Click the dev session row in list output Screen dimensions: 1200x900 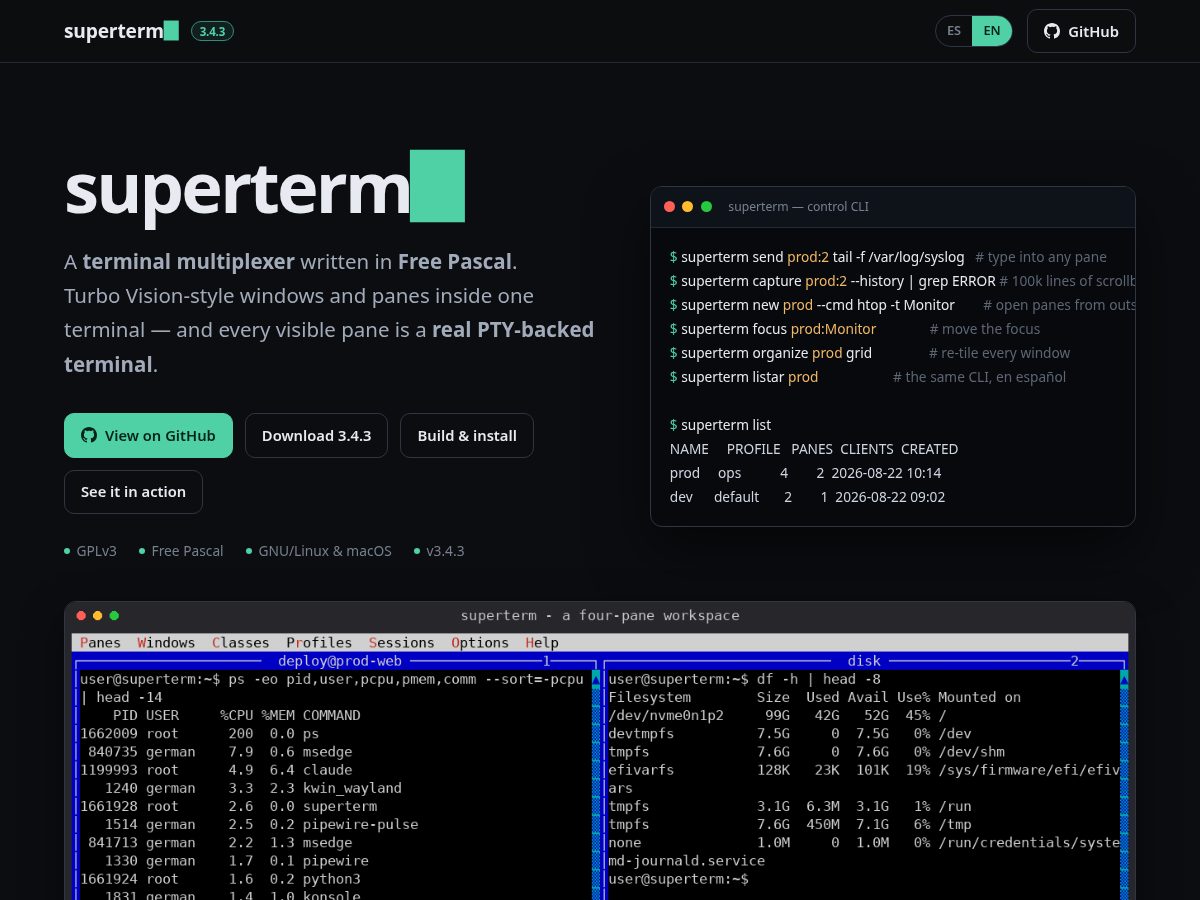[x=807, y=497]
